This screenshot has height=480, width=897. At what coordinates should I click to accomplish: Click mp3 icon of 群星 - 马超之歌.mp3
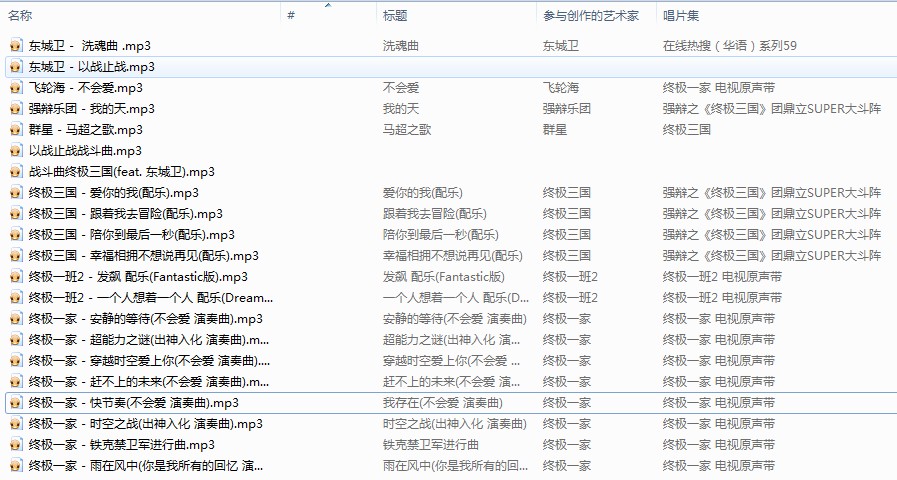coord(17,130)
